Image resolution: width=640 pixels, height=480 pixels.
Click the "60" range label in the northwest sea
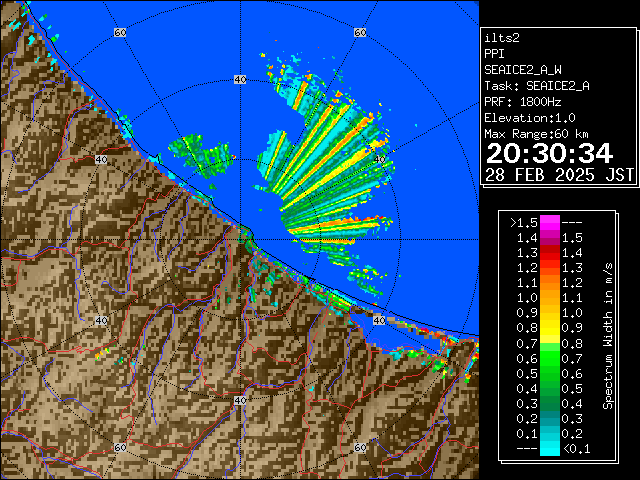[120, 32]
